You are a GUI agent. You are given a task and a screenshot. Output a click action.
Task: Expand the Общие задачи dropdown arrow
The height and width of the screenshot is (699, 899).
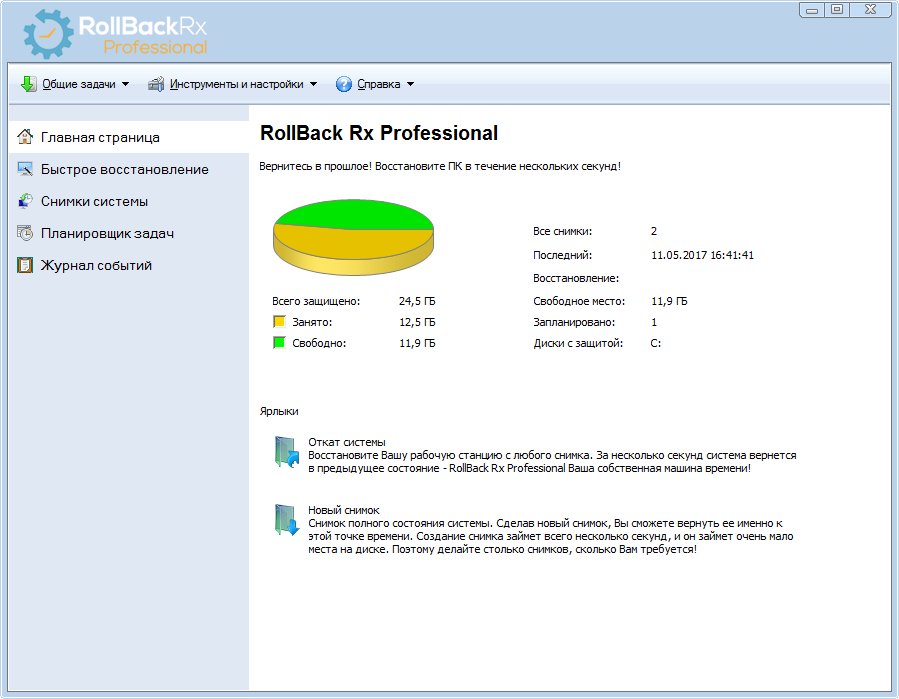pos(125,84)
